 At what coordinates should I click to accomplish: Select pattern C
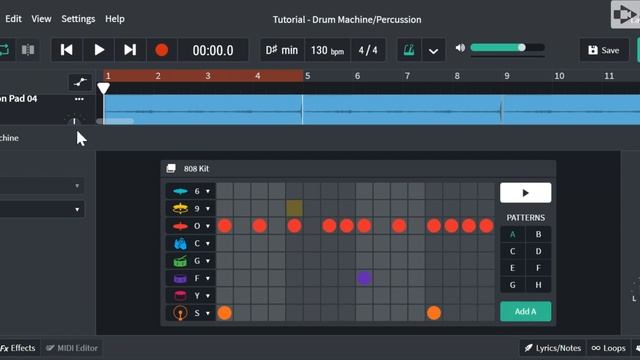(x=513, y=251)
